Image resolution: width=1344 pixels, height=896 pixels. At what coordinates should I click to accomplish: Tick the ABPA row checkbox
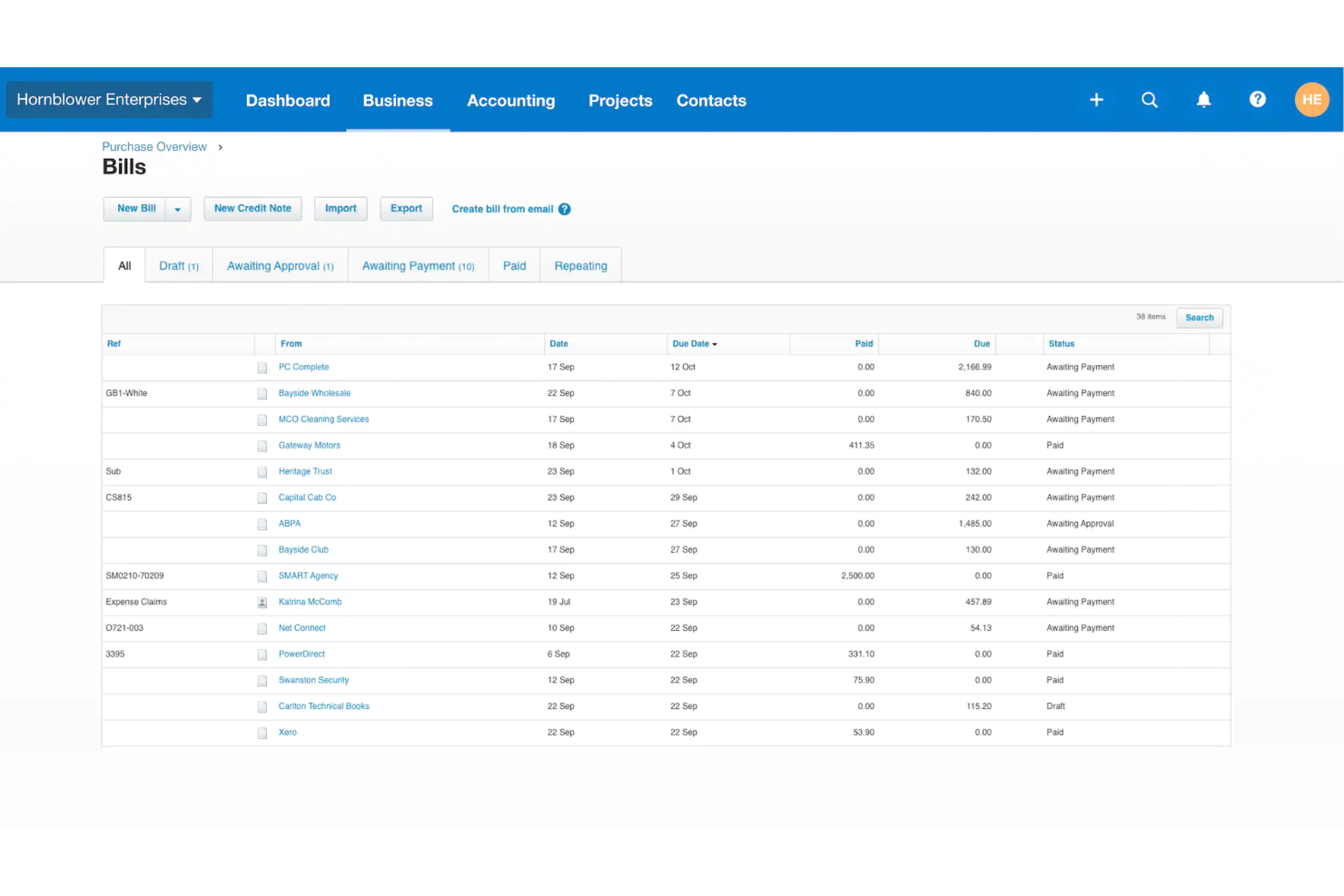pyautogui.click(x=262, y=525)
